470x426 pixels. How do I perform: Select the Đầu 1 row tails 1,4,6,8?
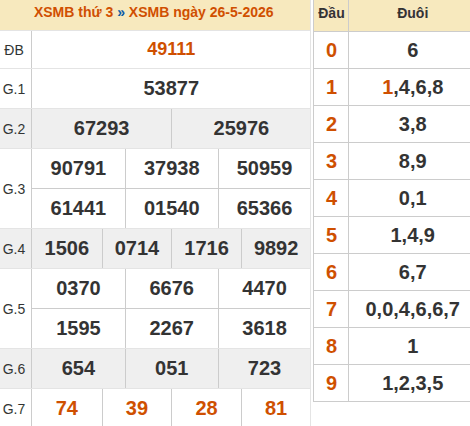point(413,87)
